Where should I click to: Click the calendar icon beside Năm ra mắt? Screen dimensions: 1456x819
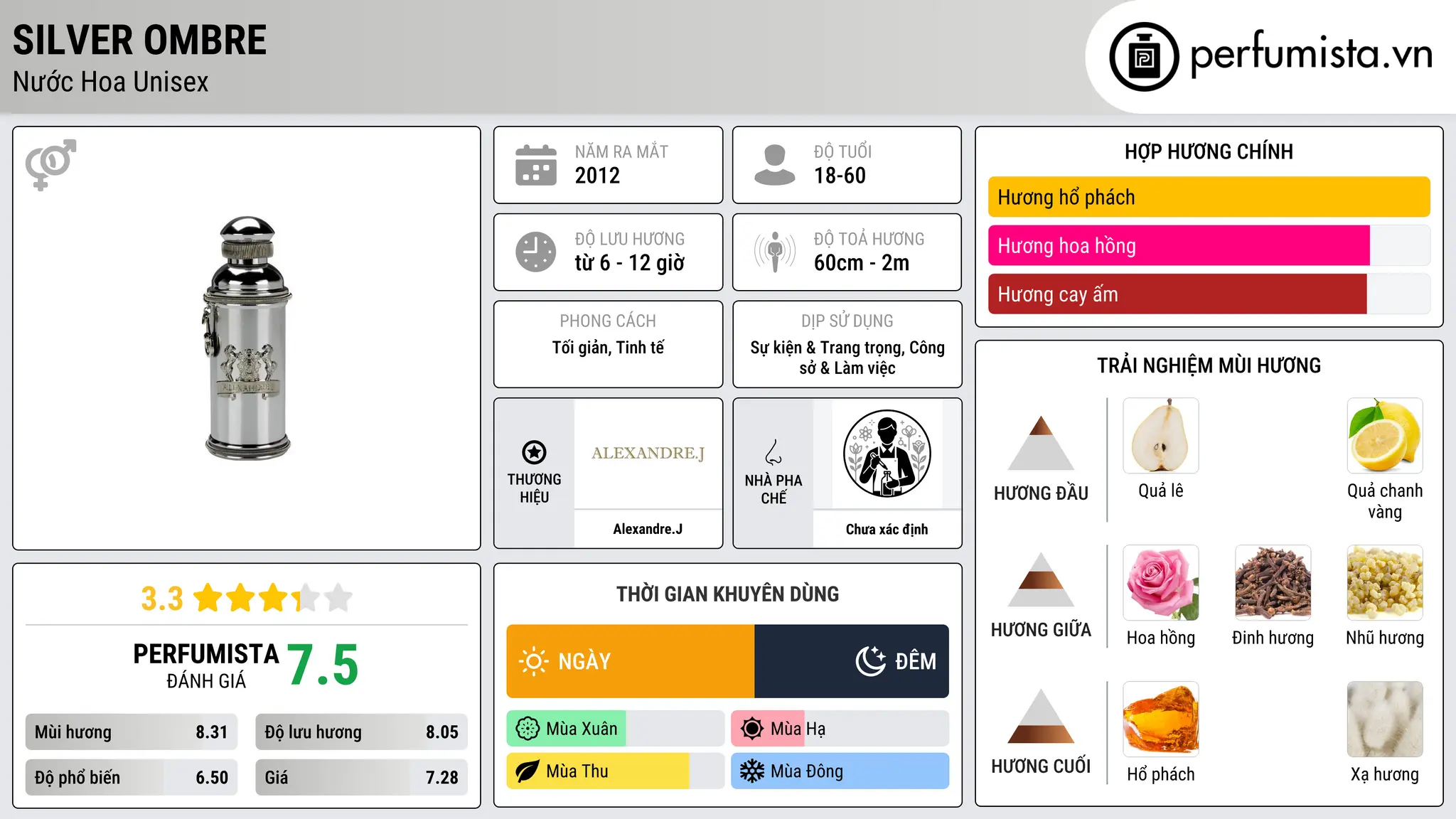[536, 165]
